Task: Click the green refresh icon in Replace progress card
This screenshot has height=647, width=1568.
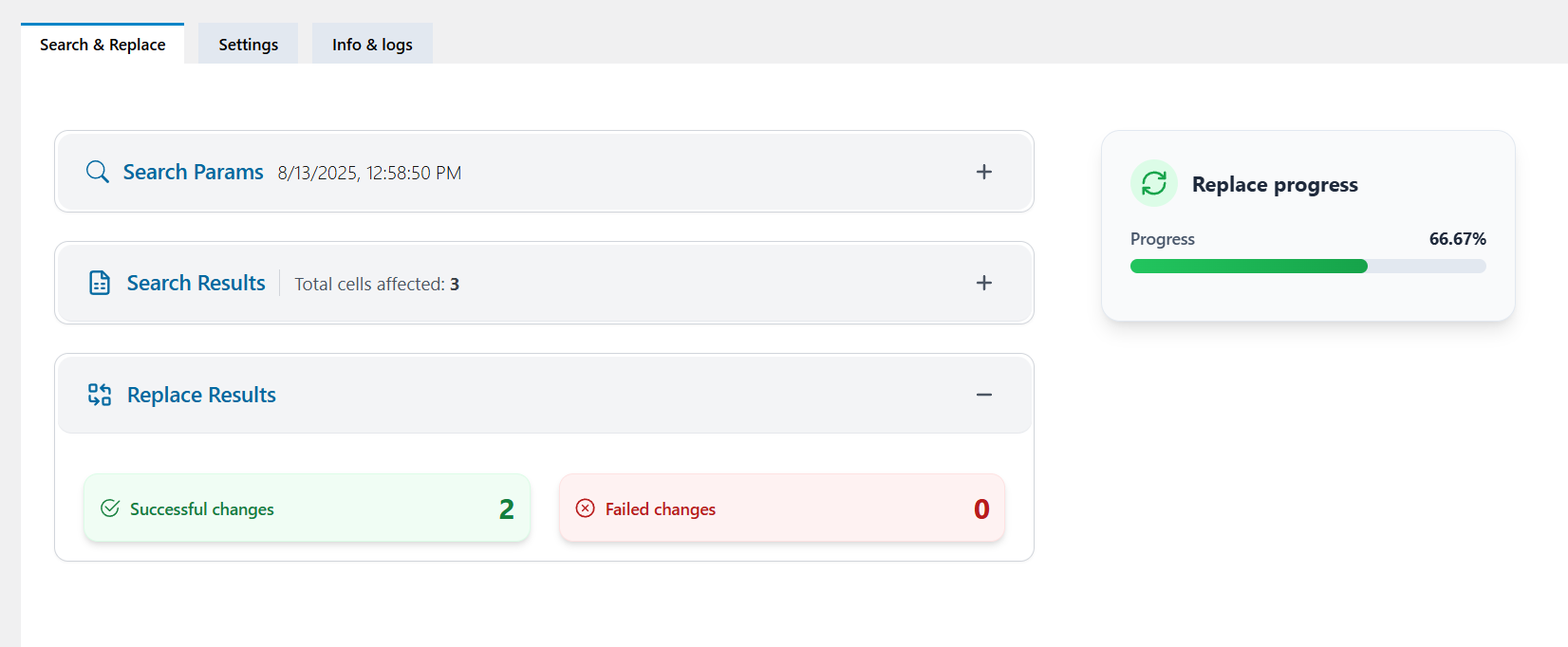Action: (x=1153, y=182)
